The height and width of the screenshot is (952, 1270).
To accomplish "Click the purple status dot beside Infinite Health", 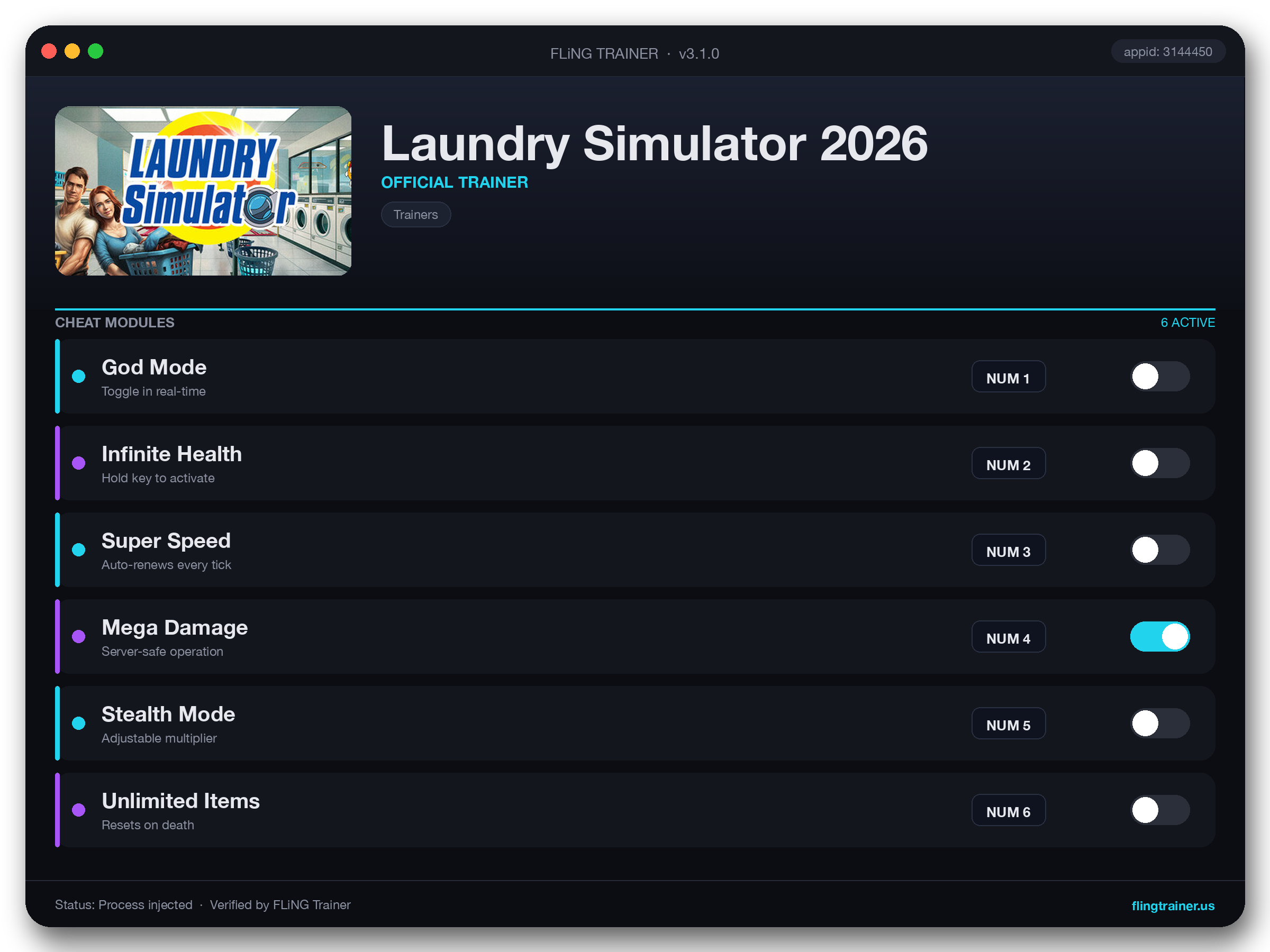I will [79, 463].
